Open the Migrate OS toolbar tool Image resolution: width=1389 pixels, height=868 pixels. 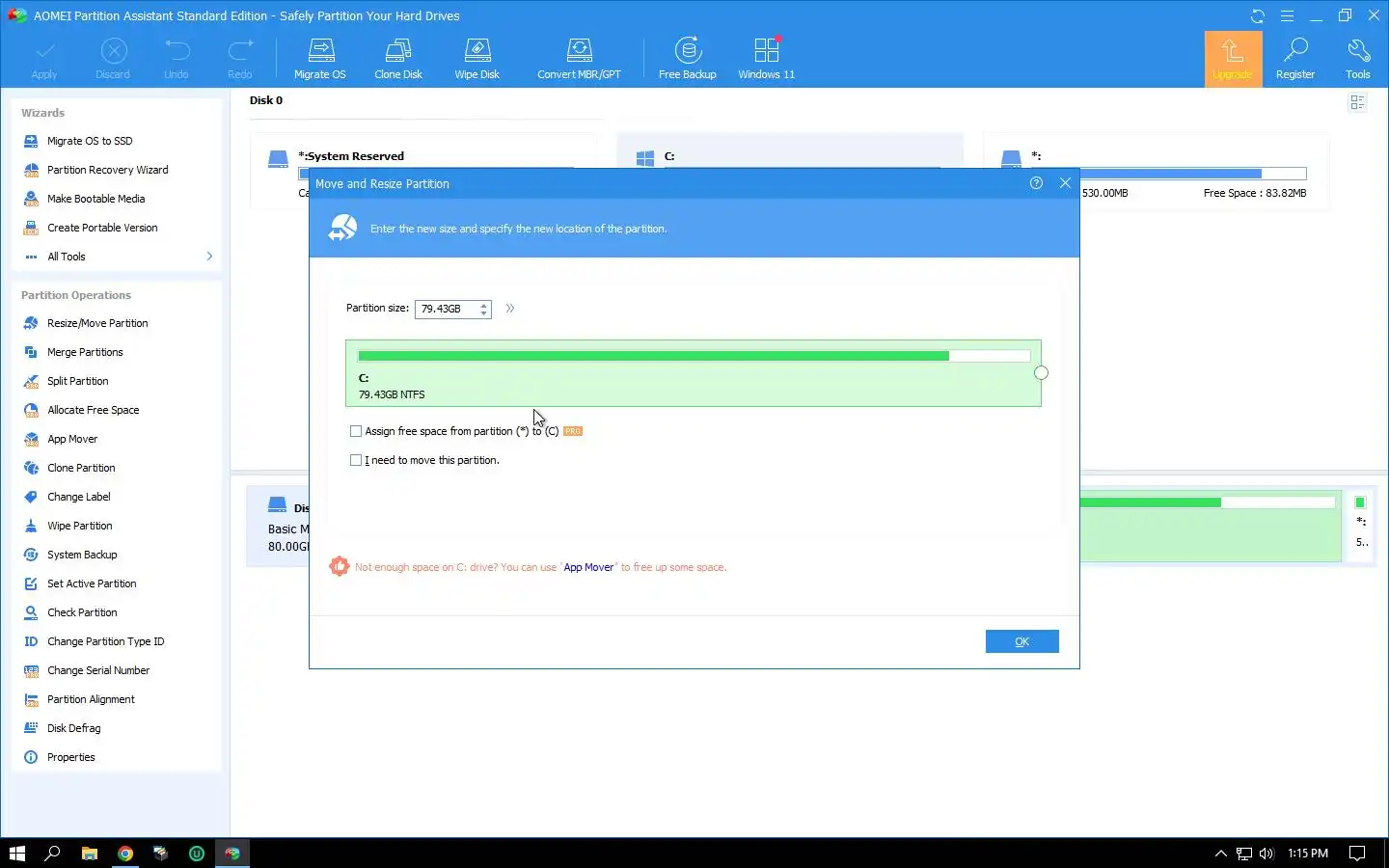(x=319, y=59)
